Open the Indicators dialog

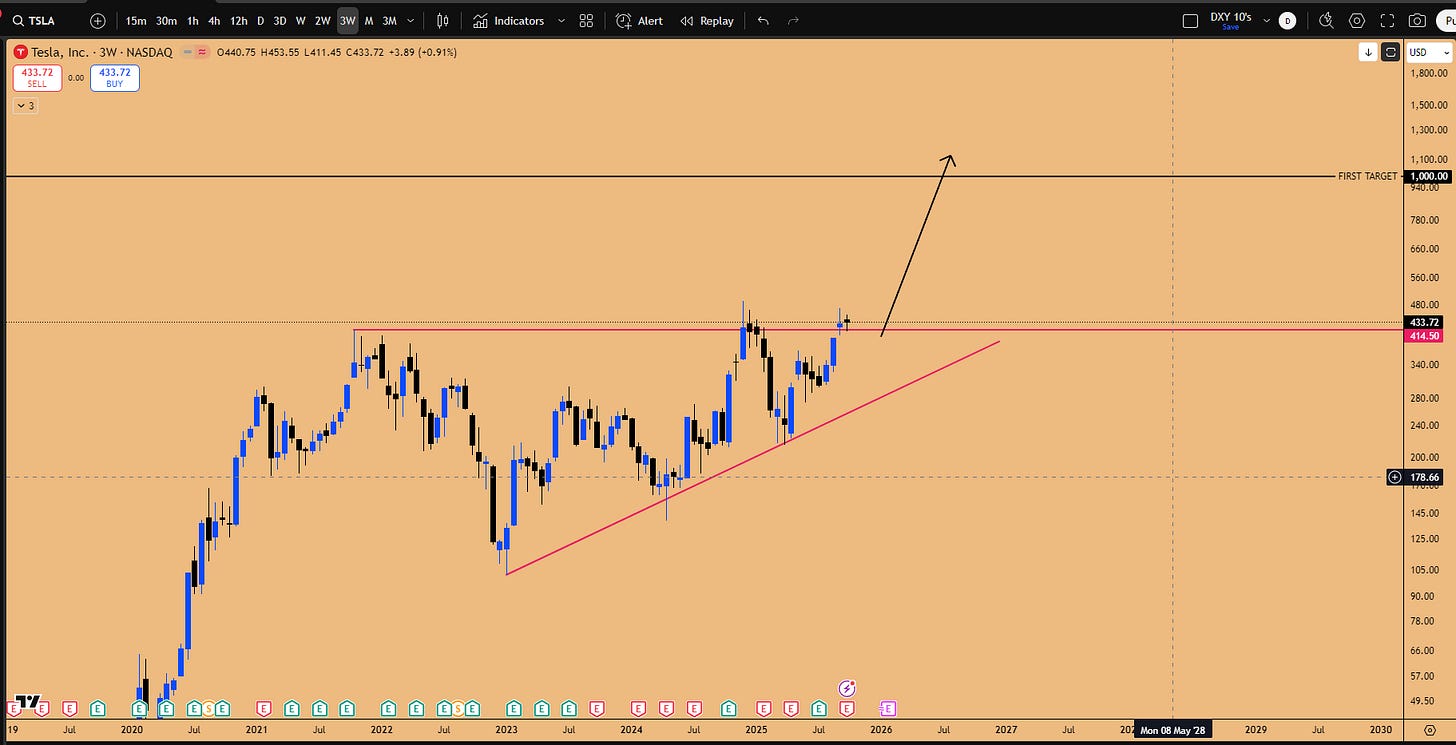pos(509,20)
